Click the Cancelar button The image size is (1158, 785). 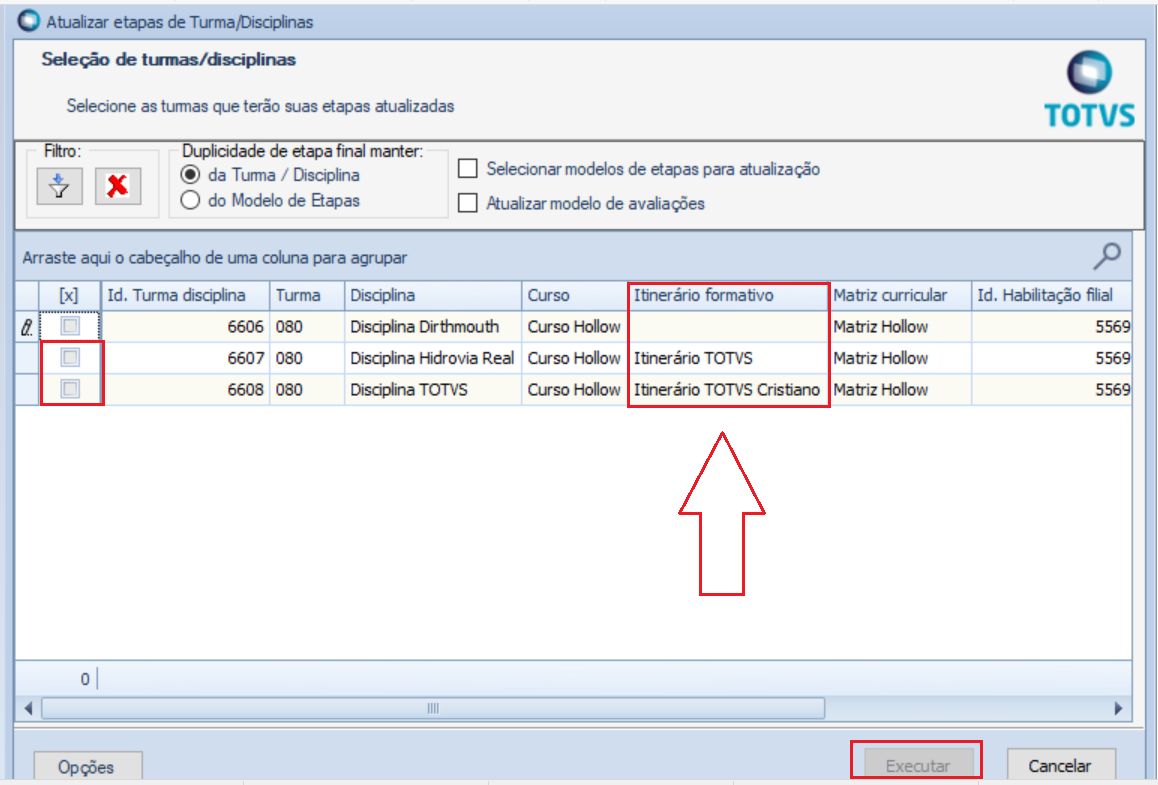(1060, 765)
